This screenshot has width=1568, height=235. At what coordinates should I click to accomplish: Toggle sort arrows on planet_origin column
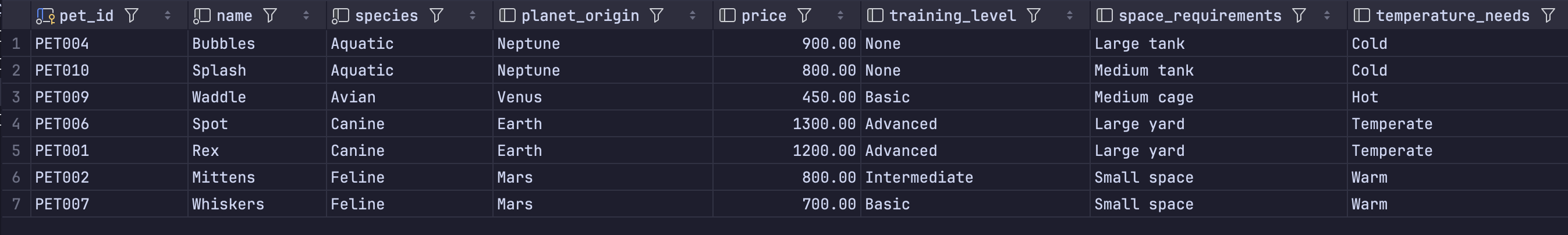pos(692,16)
